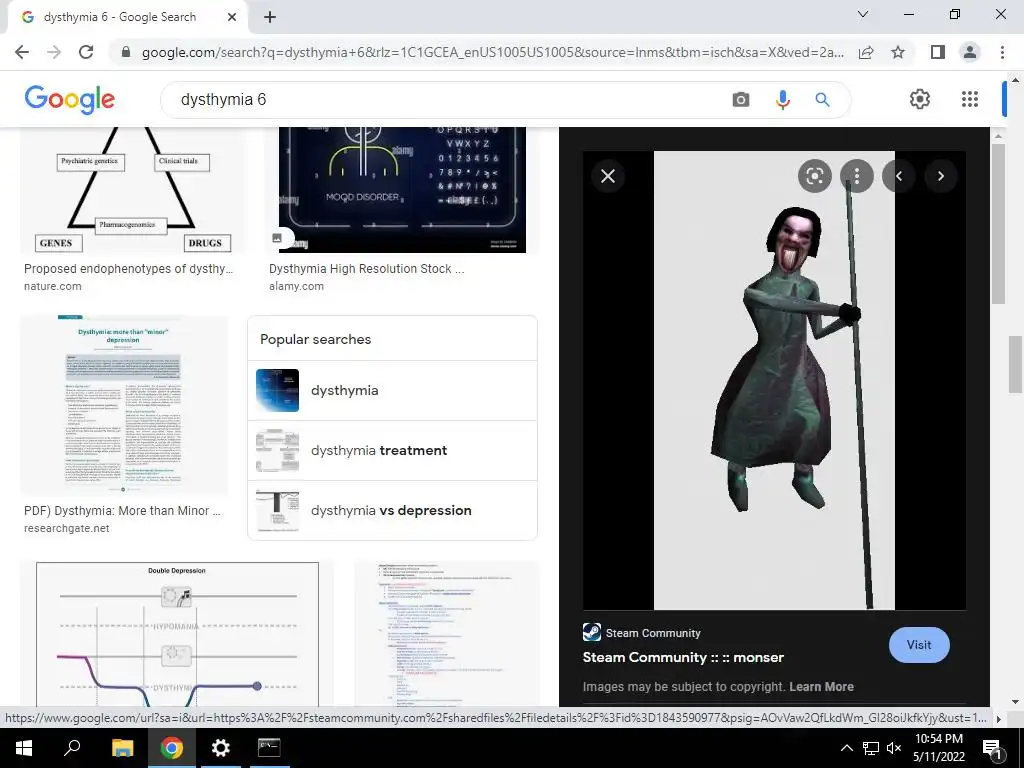Select popular search dysthymia treatment

point(392,451)
